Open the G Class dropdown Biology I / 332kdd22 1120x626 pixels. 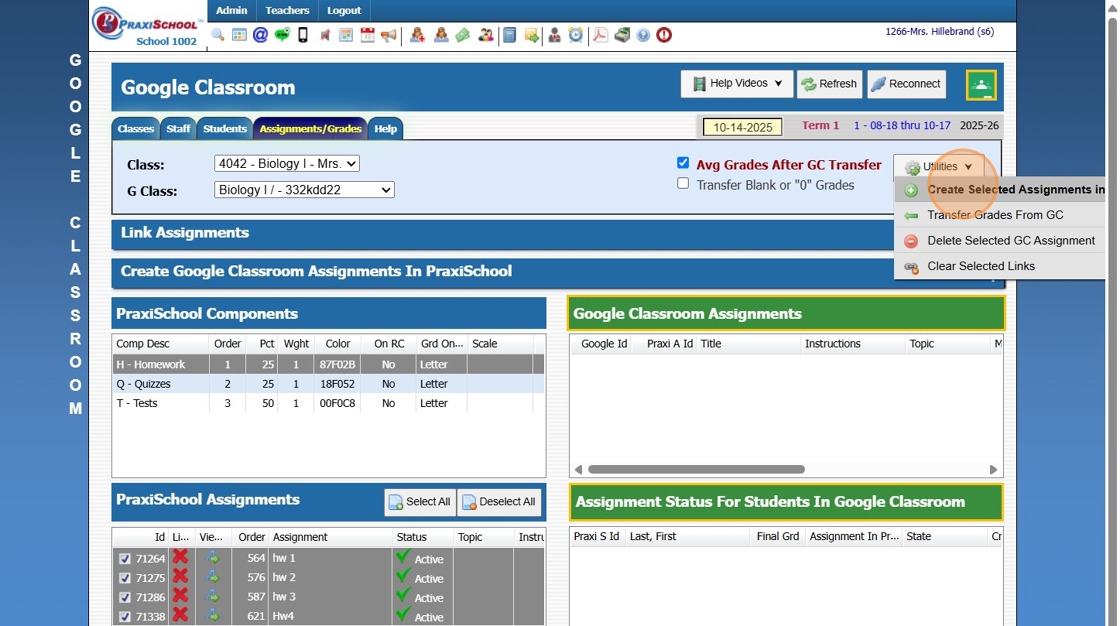pos(304,190)
